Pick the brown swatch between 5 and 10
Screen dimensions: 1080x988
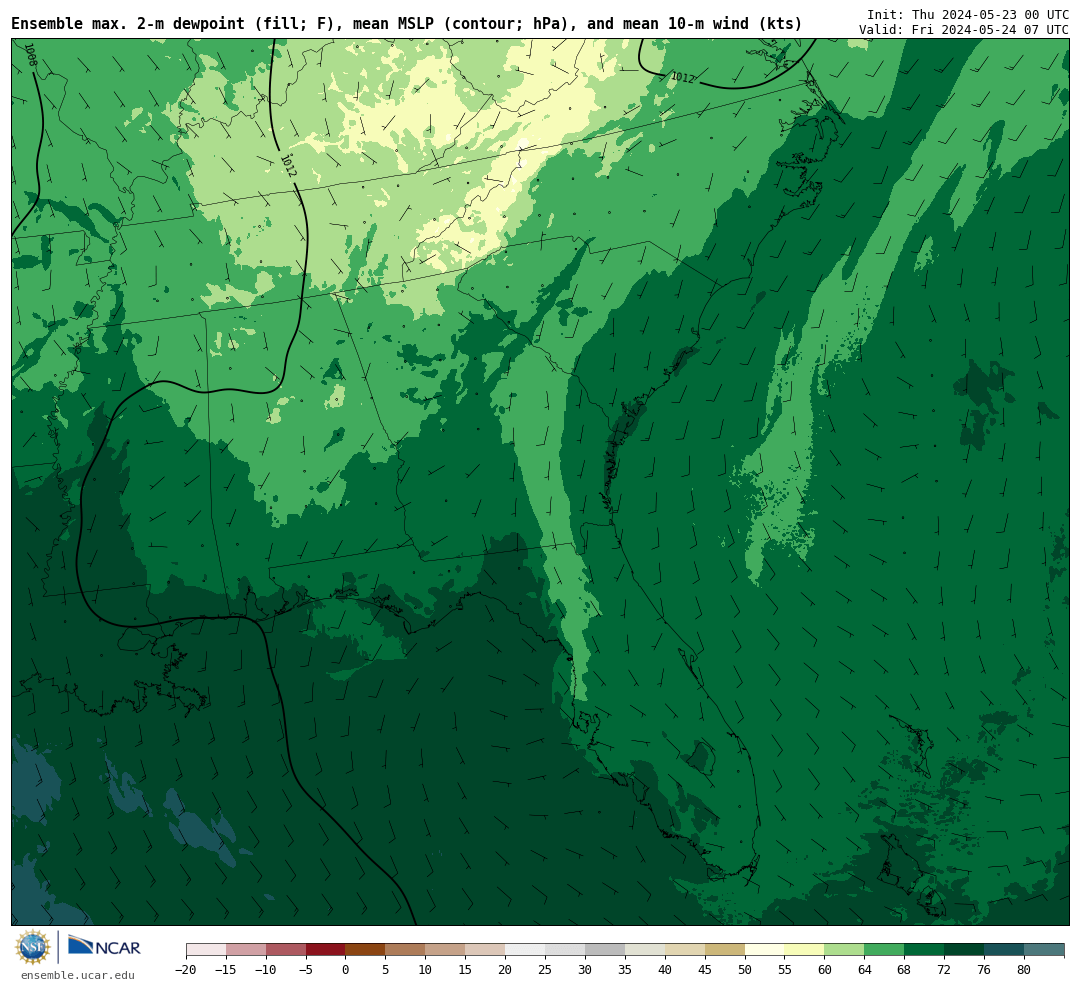click(x=406, y=950)
